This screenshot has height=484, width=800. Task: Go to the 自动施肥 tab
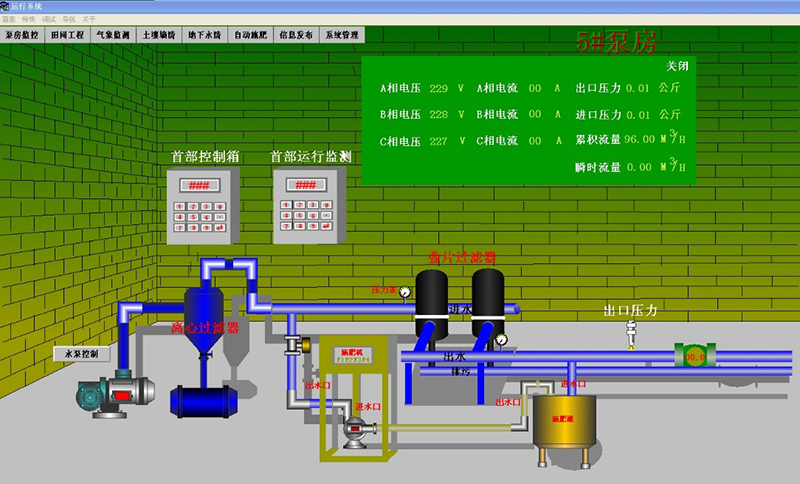point(250,34)
